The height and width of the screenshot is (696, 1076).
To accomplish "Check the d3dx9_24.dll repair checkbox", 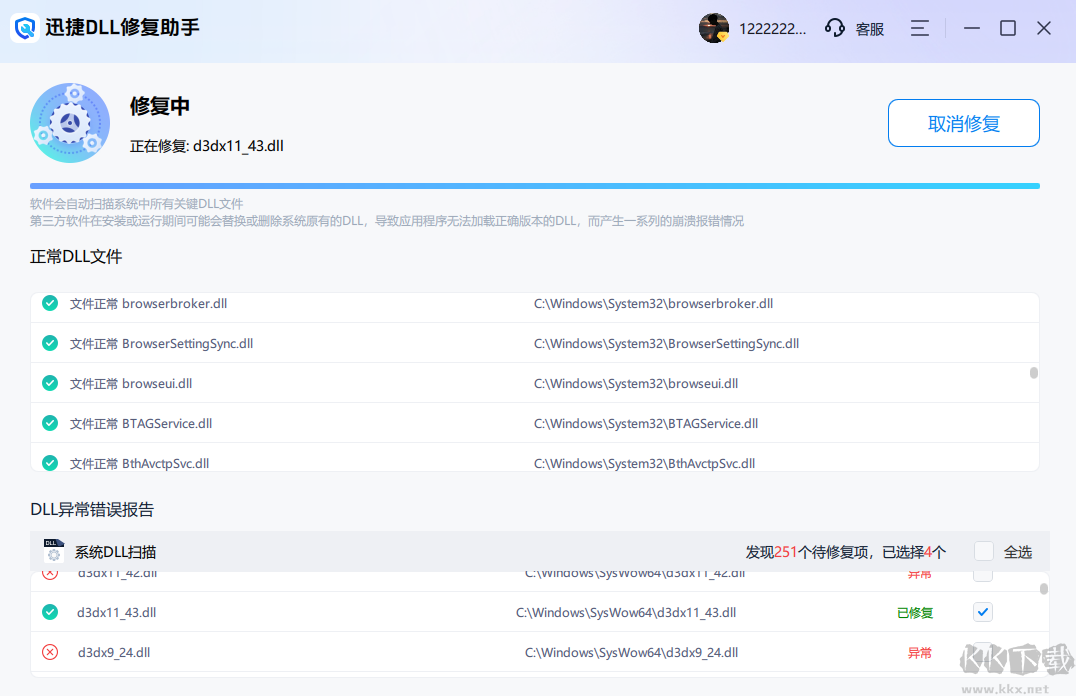I will point(982,651).
